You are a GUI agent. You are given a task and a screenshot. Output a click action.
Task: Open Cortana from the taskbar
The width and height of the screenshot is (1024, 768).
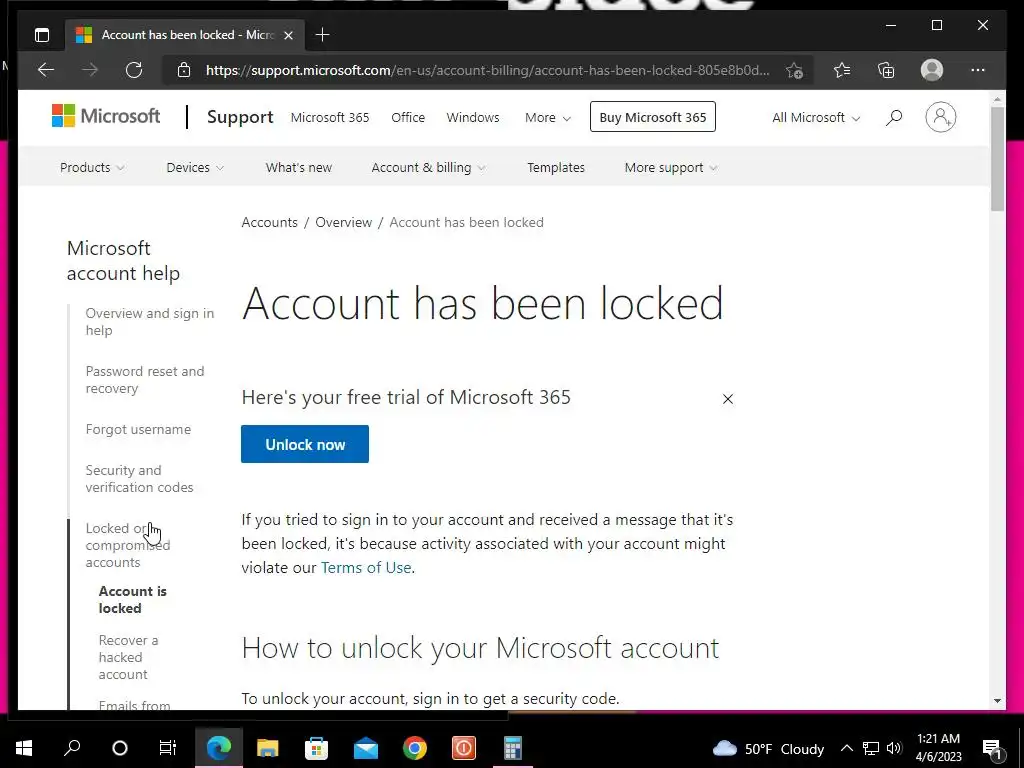pyautogui.click(x=120, y=748)
